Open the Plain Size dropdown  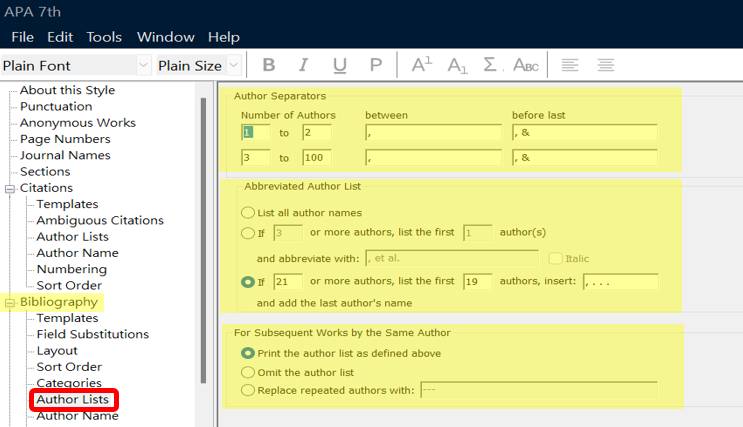coord(234,65)
